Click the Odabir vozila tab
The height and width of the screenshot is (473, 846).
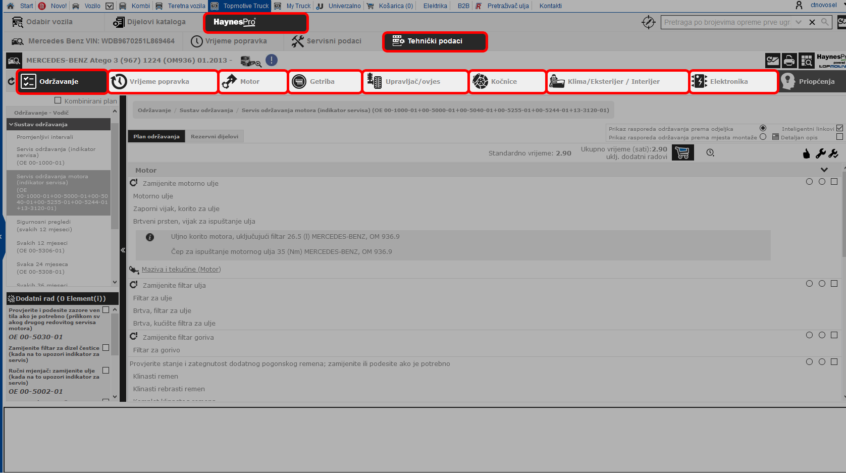pos(43,22)
